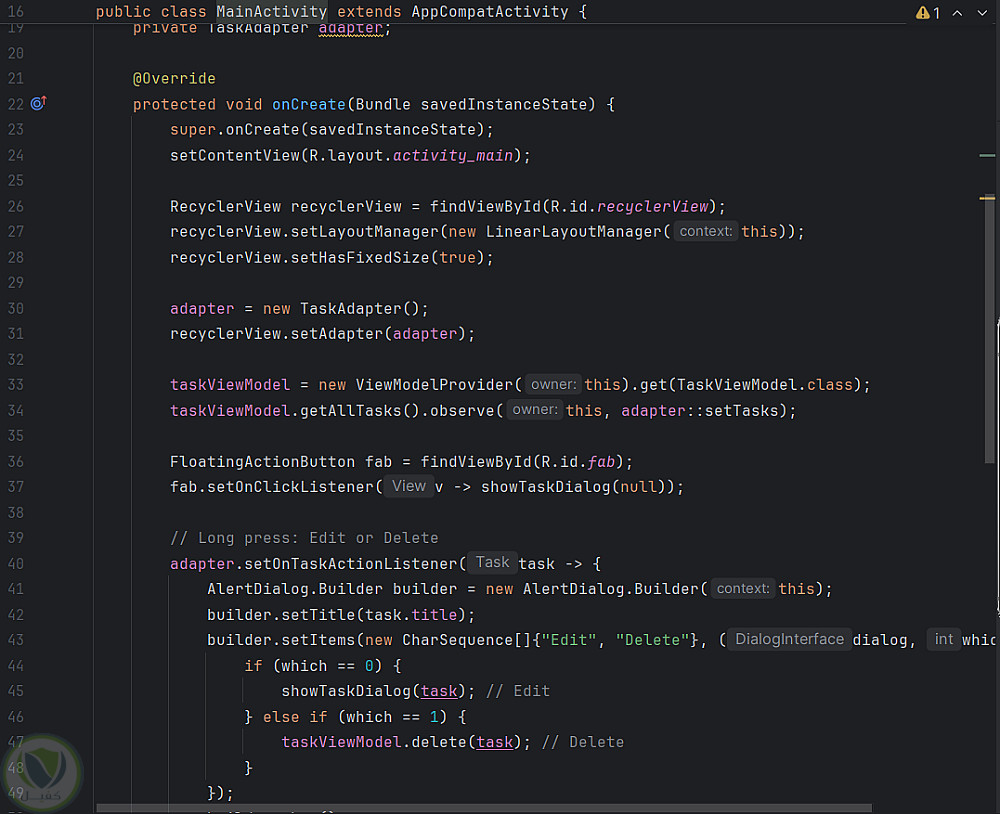
Task: Click the adapter::setTasks method reference
Action: click(x=700, y=410)
